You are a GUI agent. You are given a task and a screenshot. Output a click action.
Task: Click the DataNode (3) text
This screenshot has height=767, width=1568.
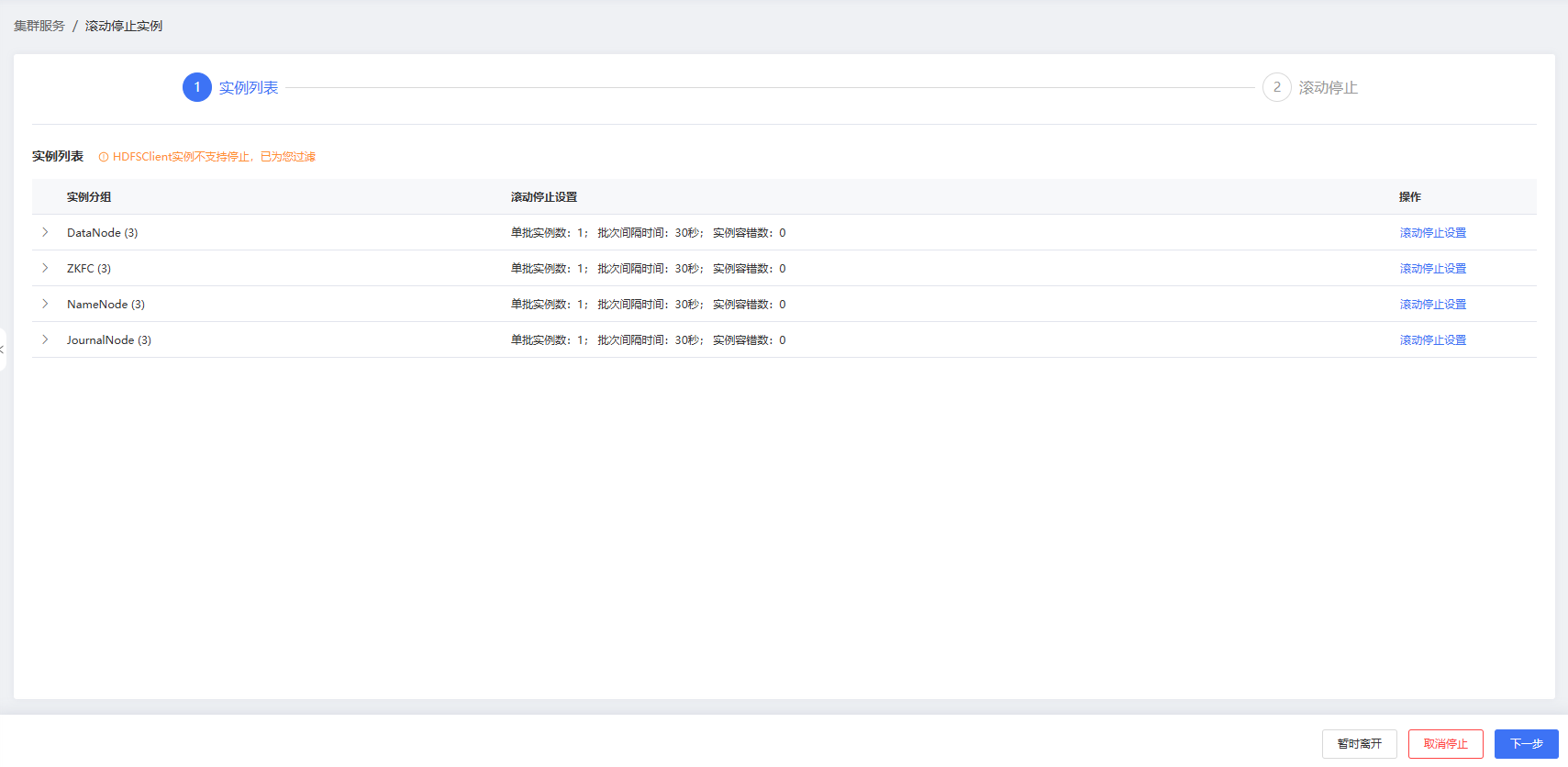[x=102, y=233]
